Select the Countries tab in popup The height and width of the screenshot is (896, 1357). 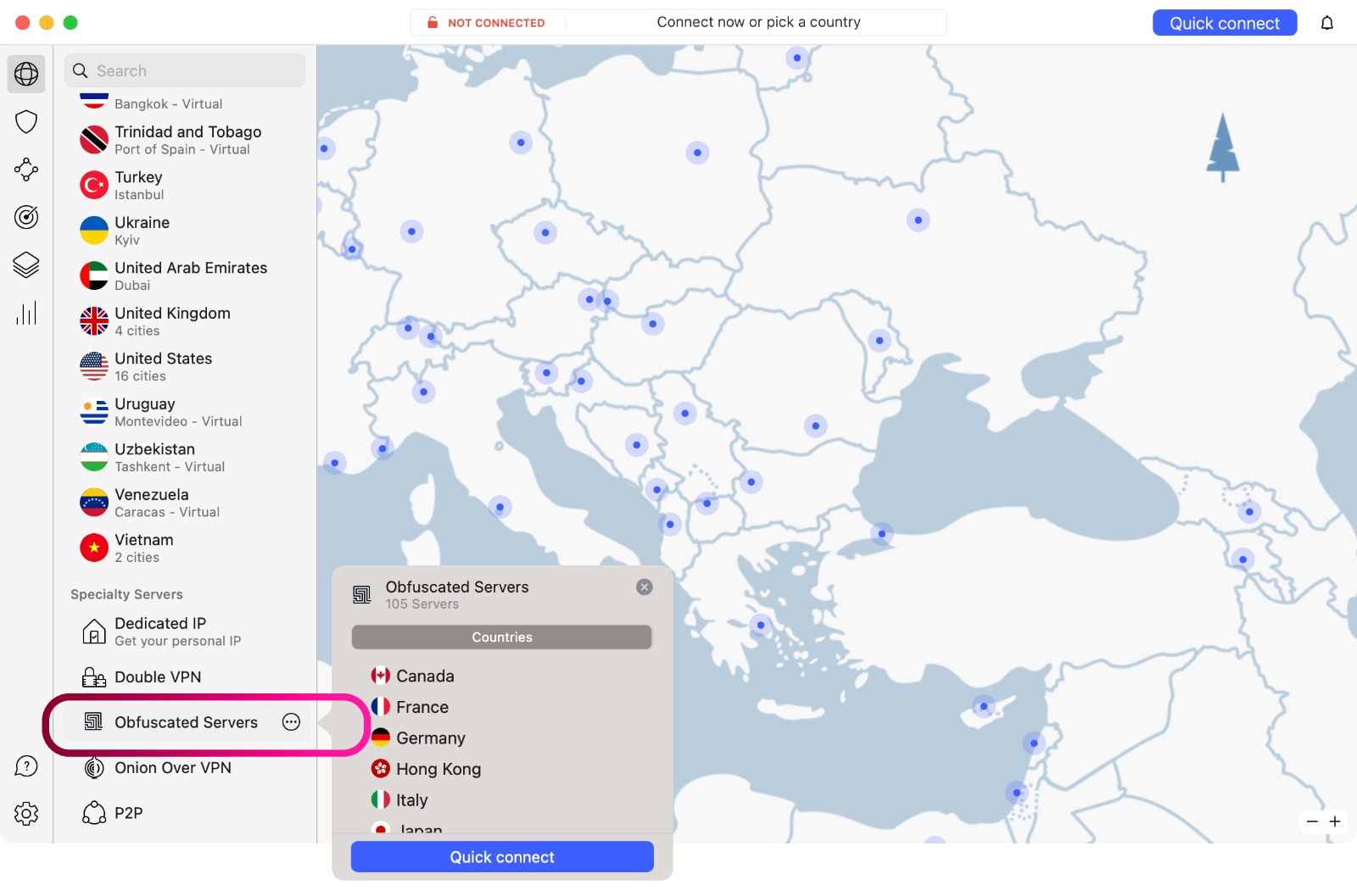click(x=502, y=637)
